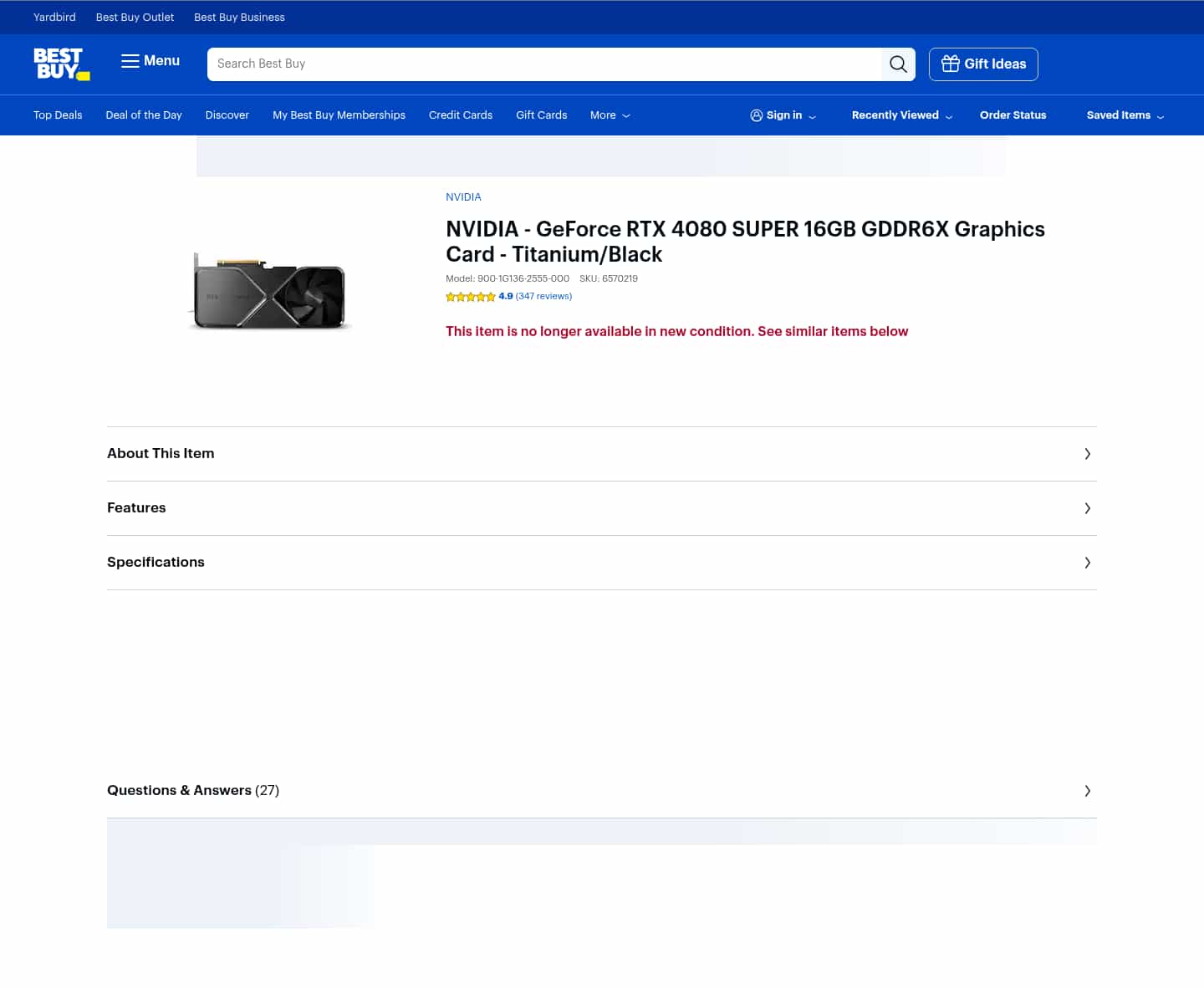Open the Sign in dropdown

tap(783, 115)
